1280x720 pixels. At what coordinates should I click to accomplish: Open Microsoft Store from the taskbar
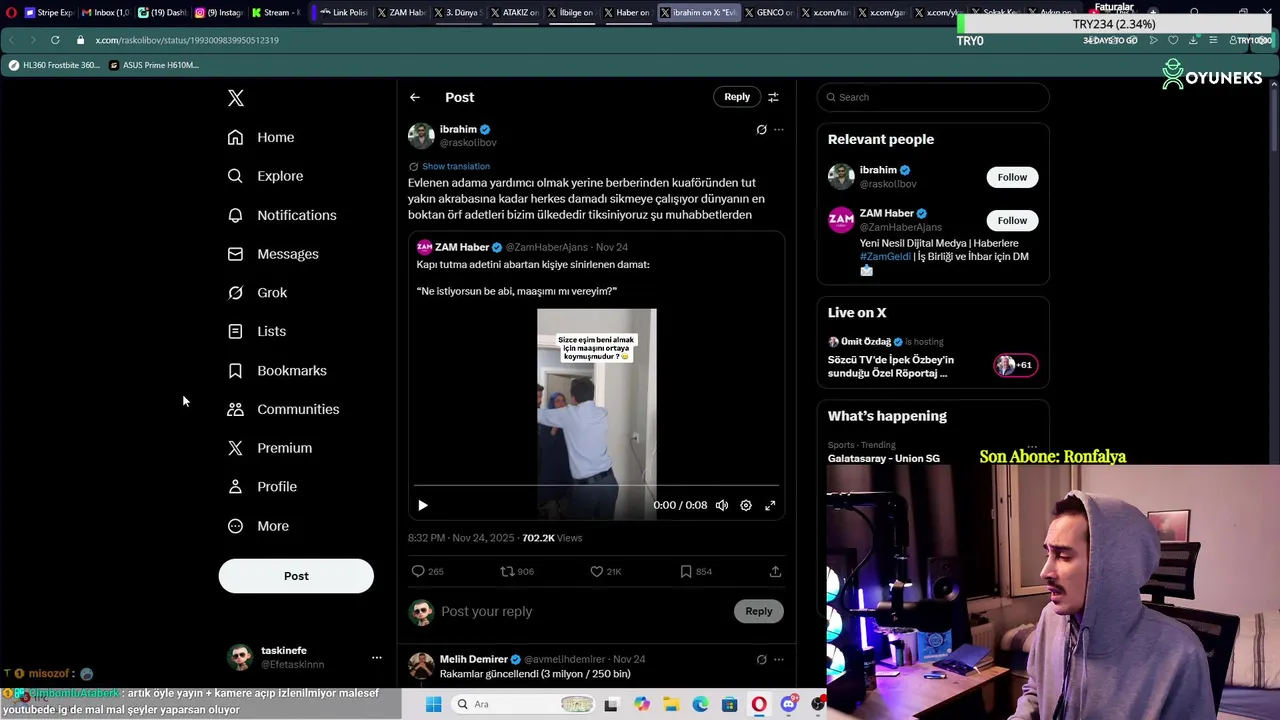coord(730,704)
